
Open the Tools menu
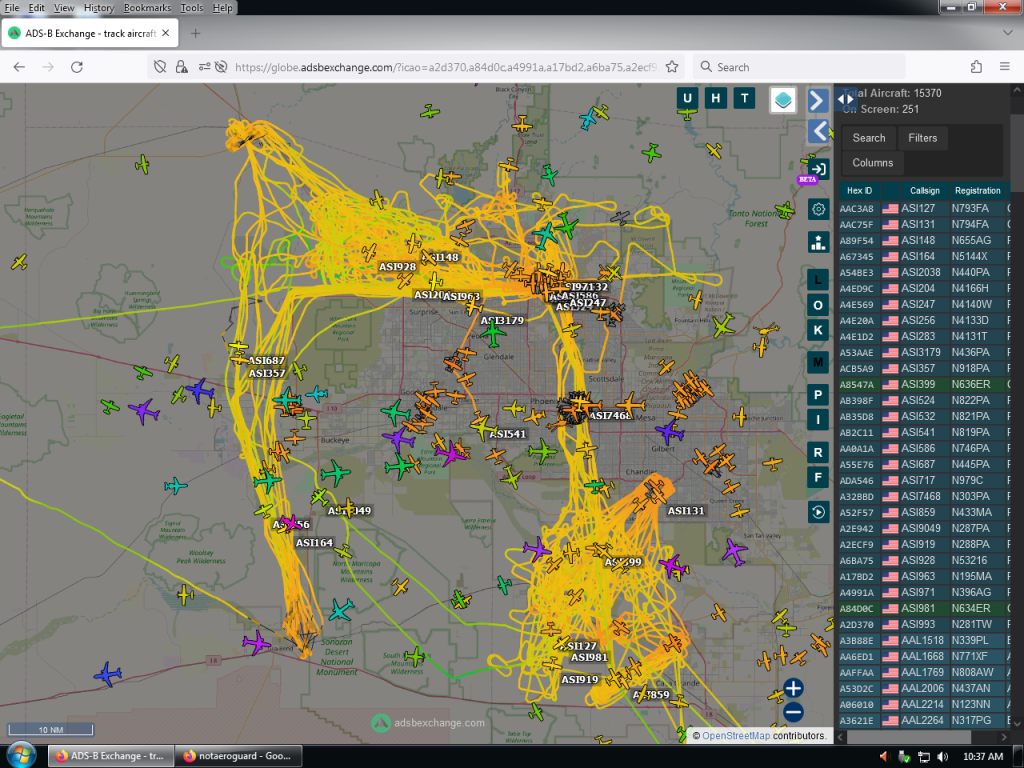(191, 8)
